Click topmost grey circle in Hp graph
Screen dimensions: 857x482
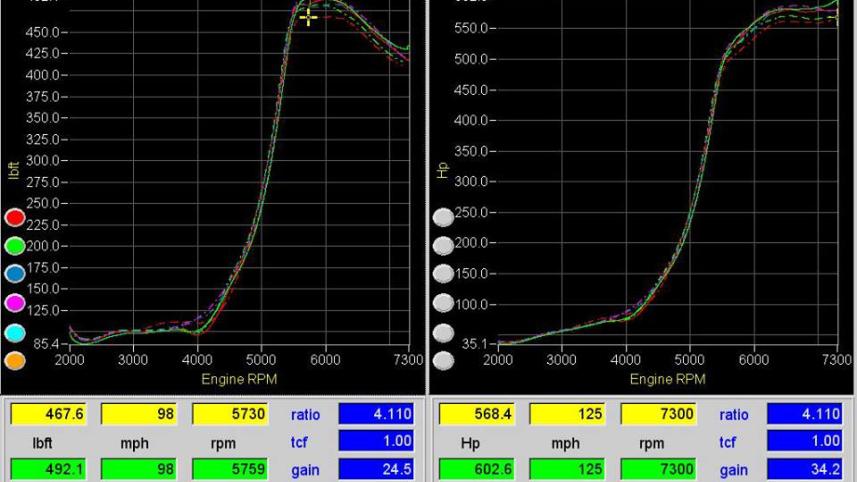(x=442, y=217)
